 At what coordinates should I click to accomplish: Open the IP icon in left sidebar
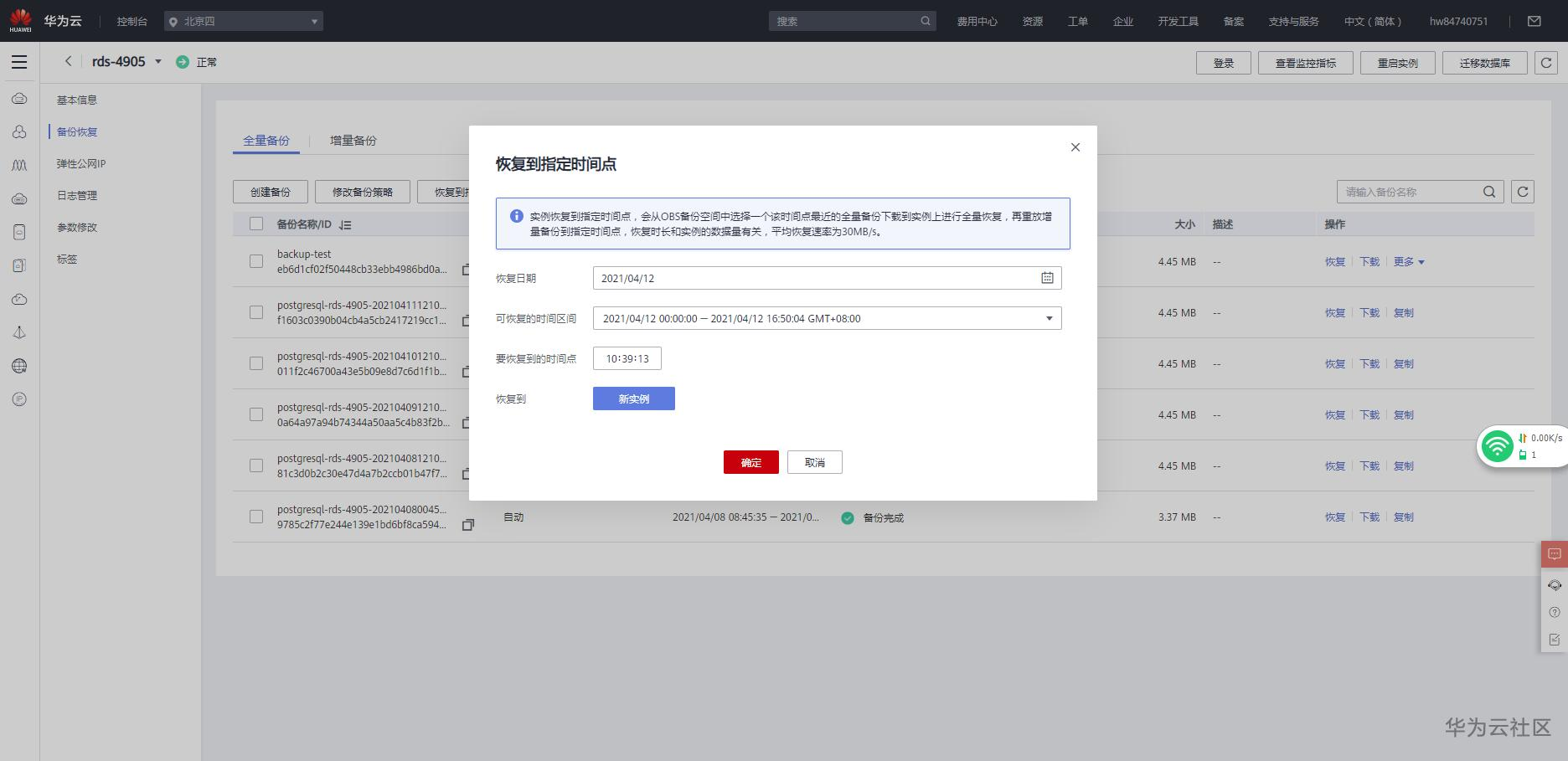click(x=19, y=399)
